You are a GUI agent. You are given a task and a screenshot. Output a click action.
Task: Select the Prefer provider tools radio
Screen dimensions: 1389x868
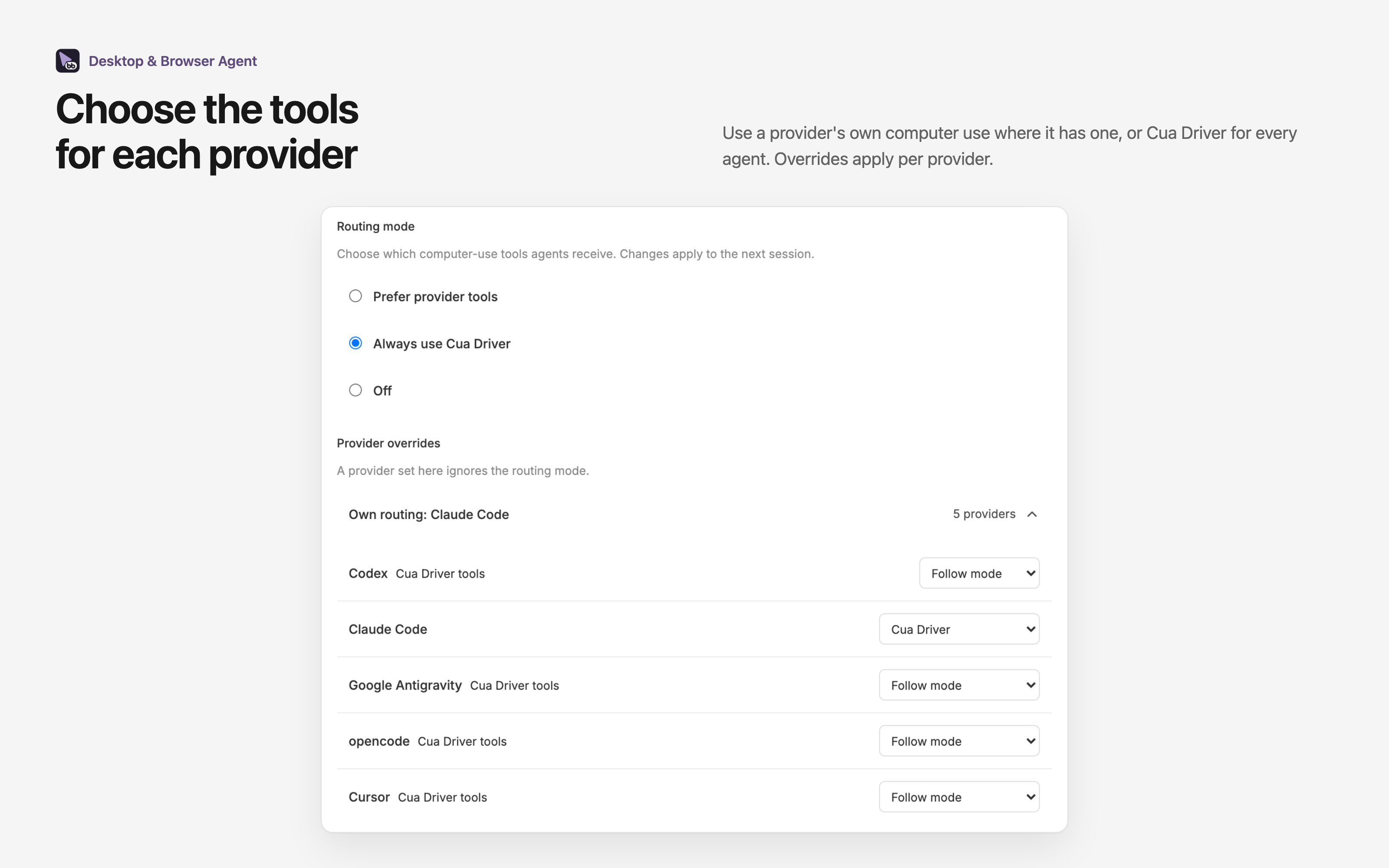coord(355,296)
